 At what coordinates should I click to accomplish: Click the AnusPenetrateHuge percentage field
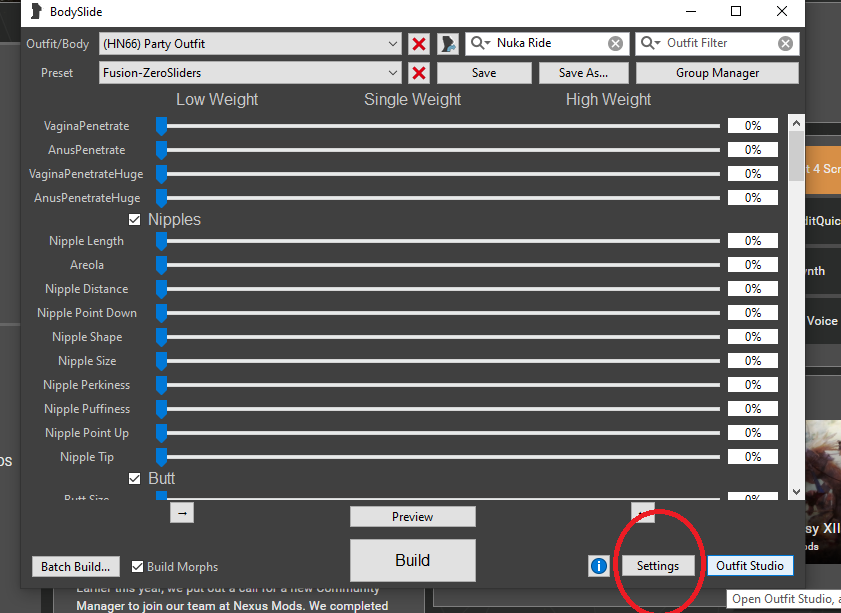pyautogui.click(x=753, y=198)
